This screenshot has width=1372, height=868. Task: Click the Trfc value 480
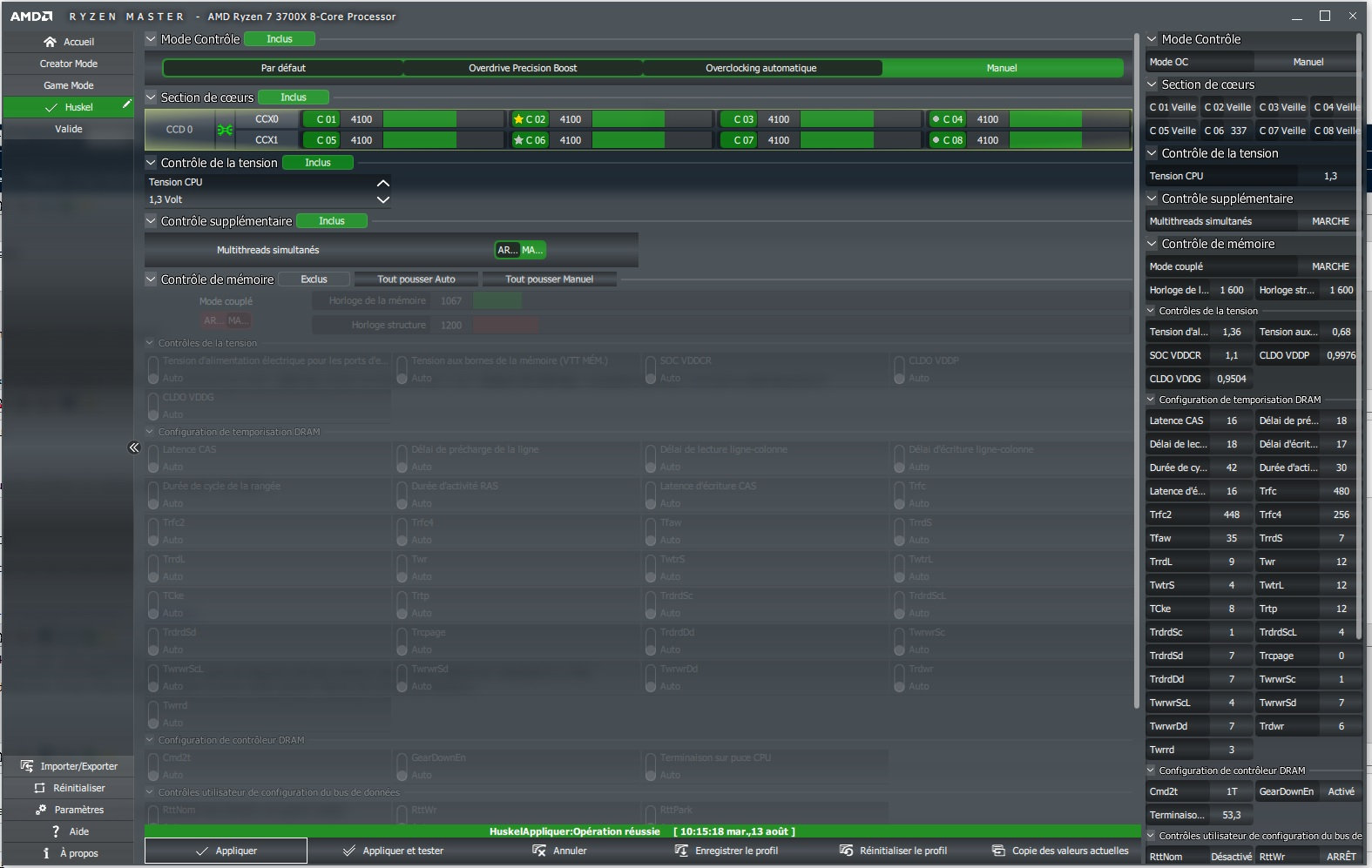click(x=1342, y=491)
